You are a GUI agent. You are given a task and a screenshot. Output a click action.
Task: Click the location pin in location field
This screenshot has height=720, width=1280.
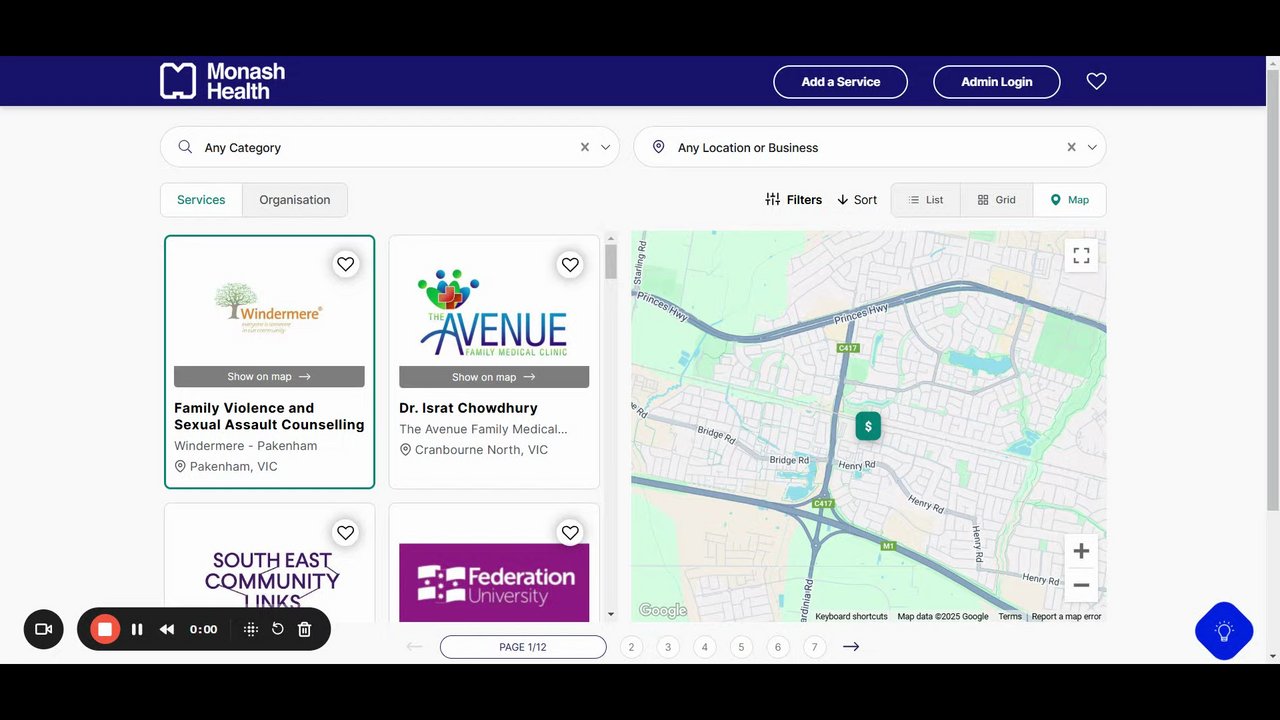click(658, 147)
